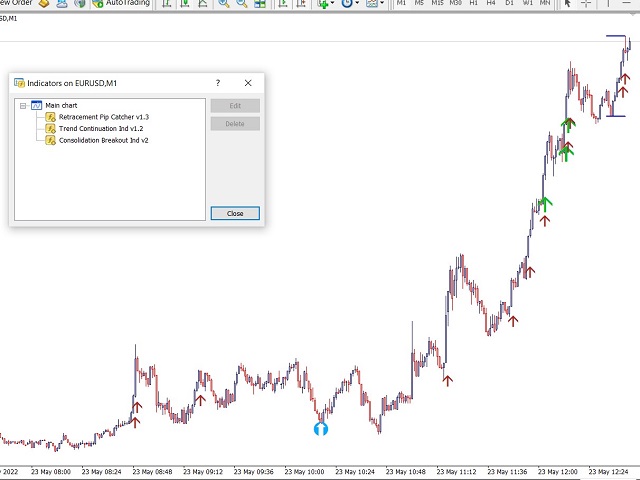Click the blue circled up-arrow signal
This screenshot has width=640, height=480.
[321, 429]
